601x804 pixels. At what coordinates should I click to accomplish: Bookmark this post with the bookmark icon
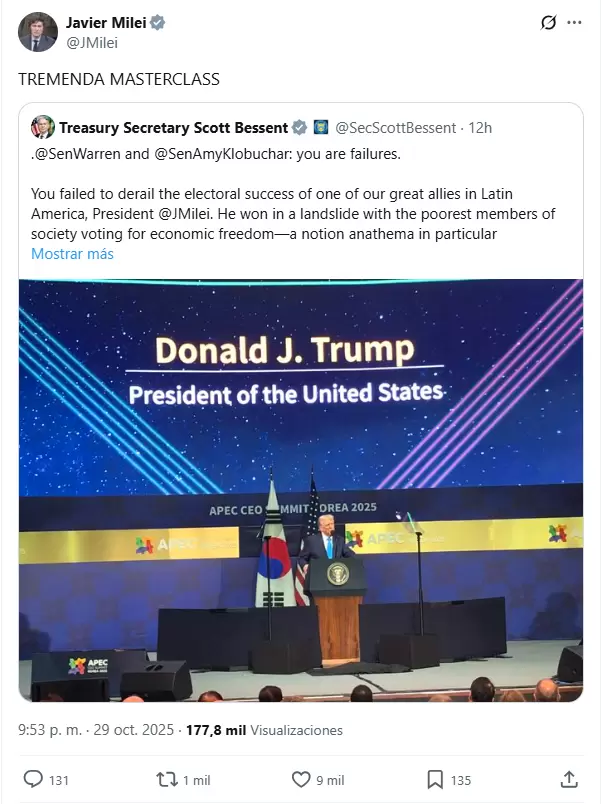[x=435, y=779]
